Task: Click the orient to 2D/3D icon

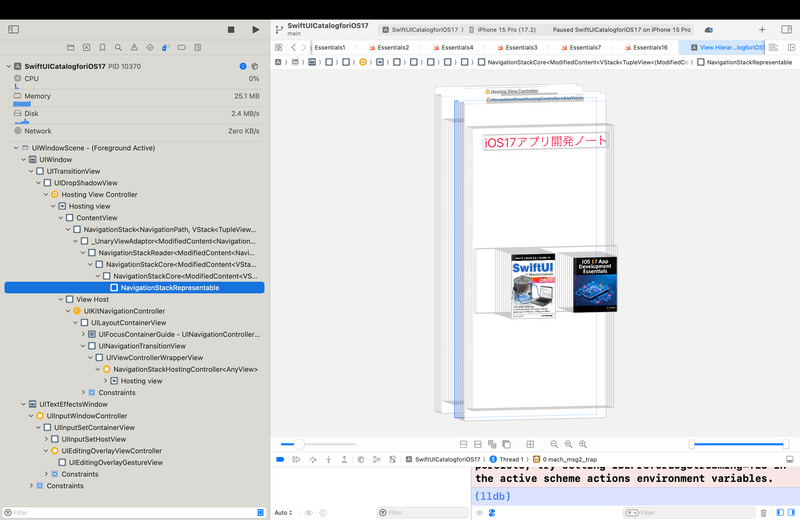Action: coord(507,444)
